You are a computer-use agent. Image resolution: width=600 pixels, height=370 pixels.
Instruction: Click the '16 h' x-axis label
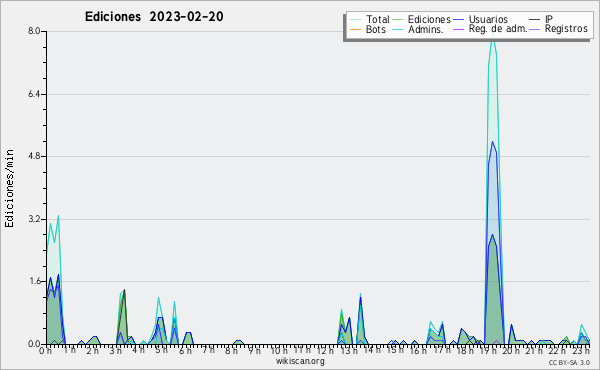tap(418, 351)
